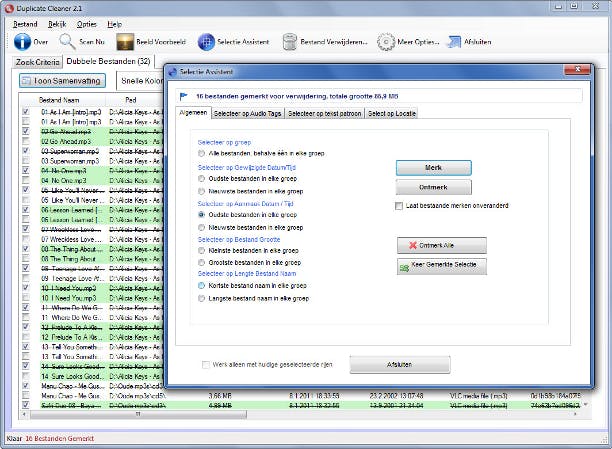Viewport: 612px width, 449px height.
Task: Click the Ontmerk Alle button
Action: pos(442,246)
